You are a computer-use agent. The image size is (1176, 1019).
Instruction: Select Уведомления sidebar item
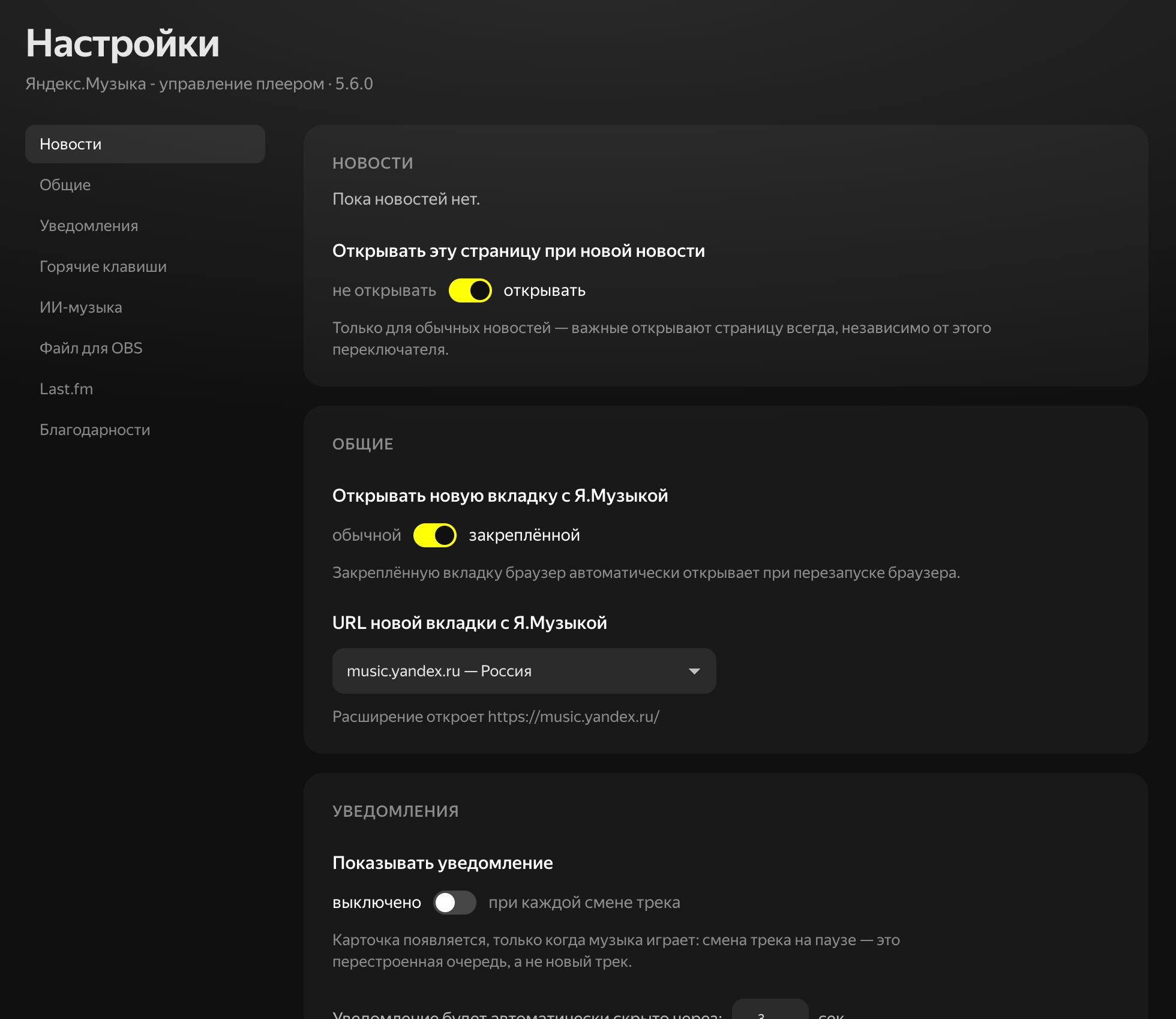pos(145,226)
